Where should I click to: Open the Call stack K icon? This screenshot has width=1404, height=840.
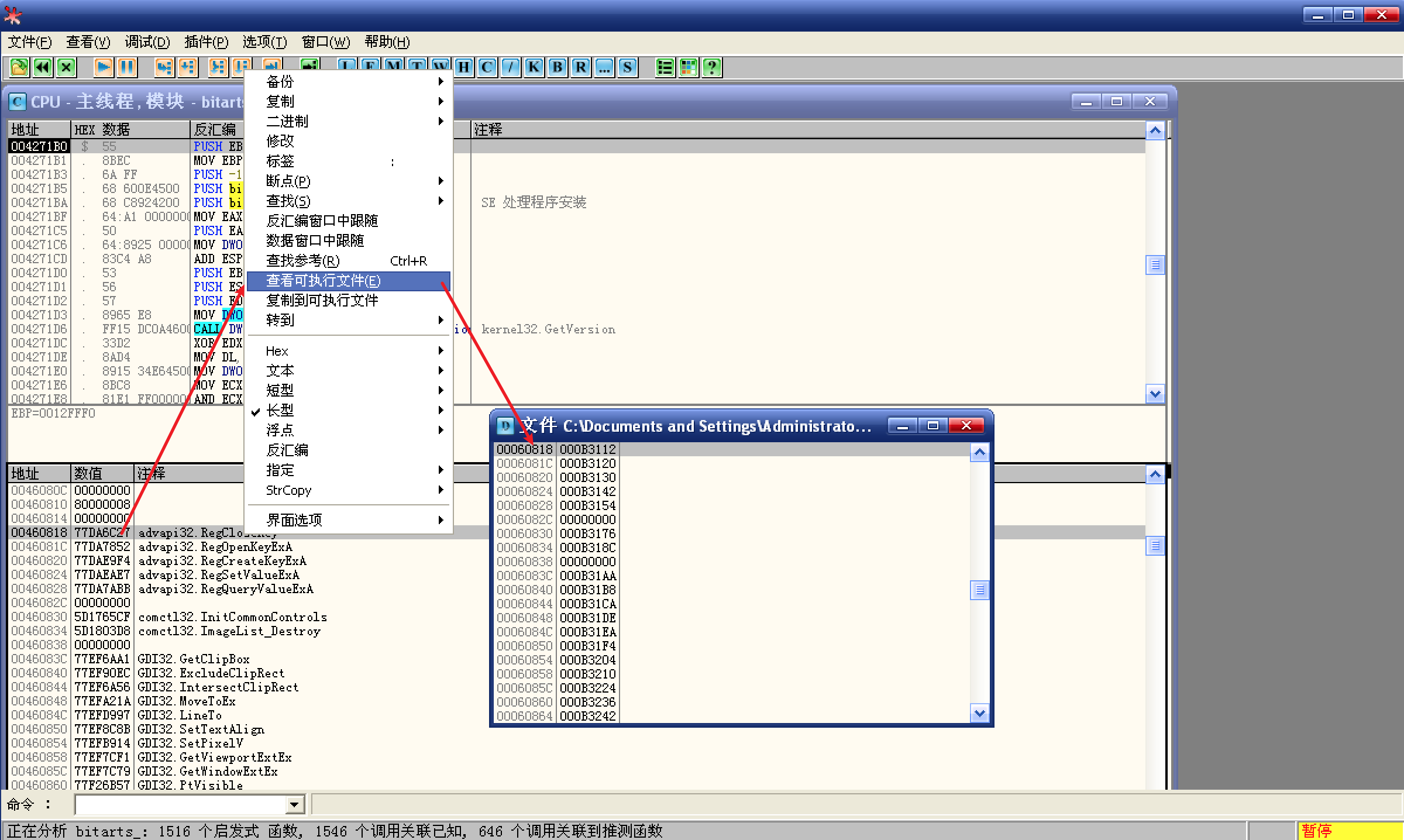[534, 67]
